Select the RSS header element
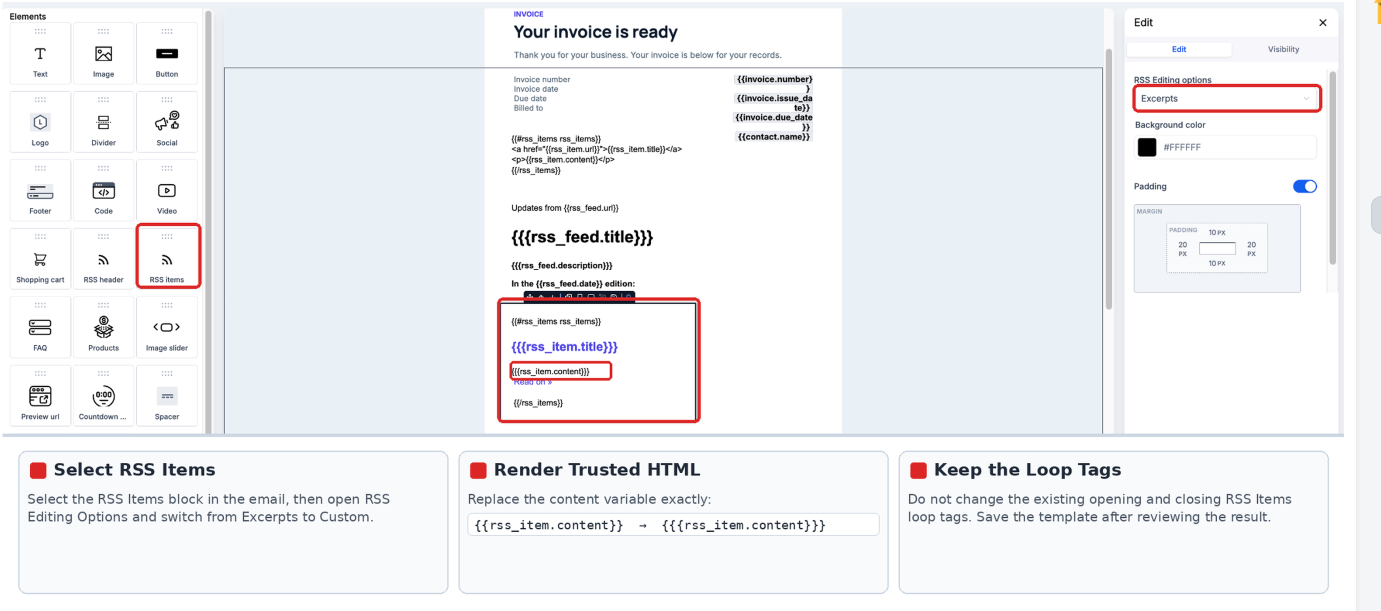Screen dimensions: 1381x611 pyautogui.click(x=103, y=259)
